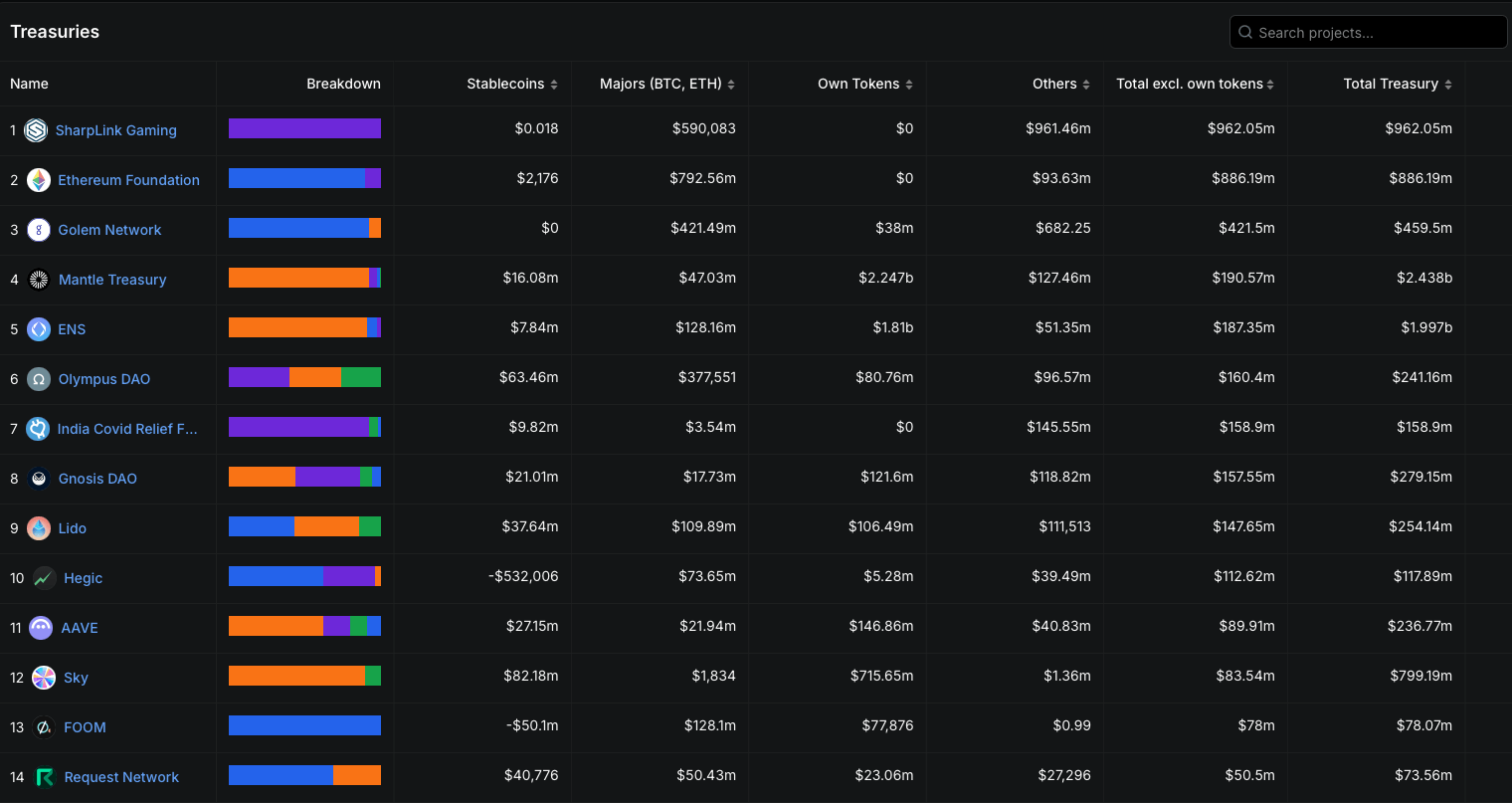Open the Gnosis DAO link
1512x803 pixels.
(x=97, y=479)
